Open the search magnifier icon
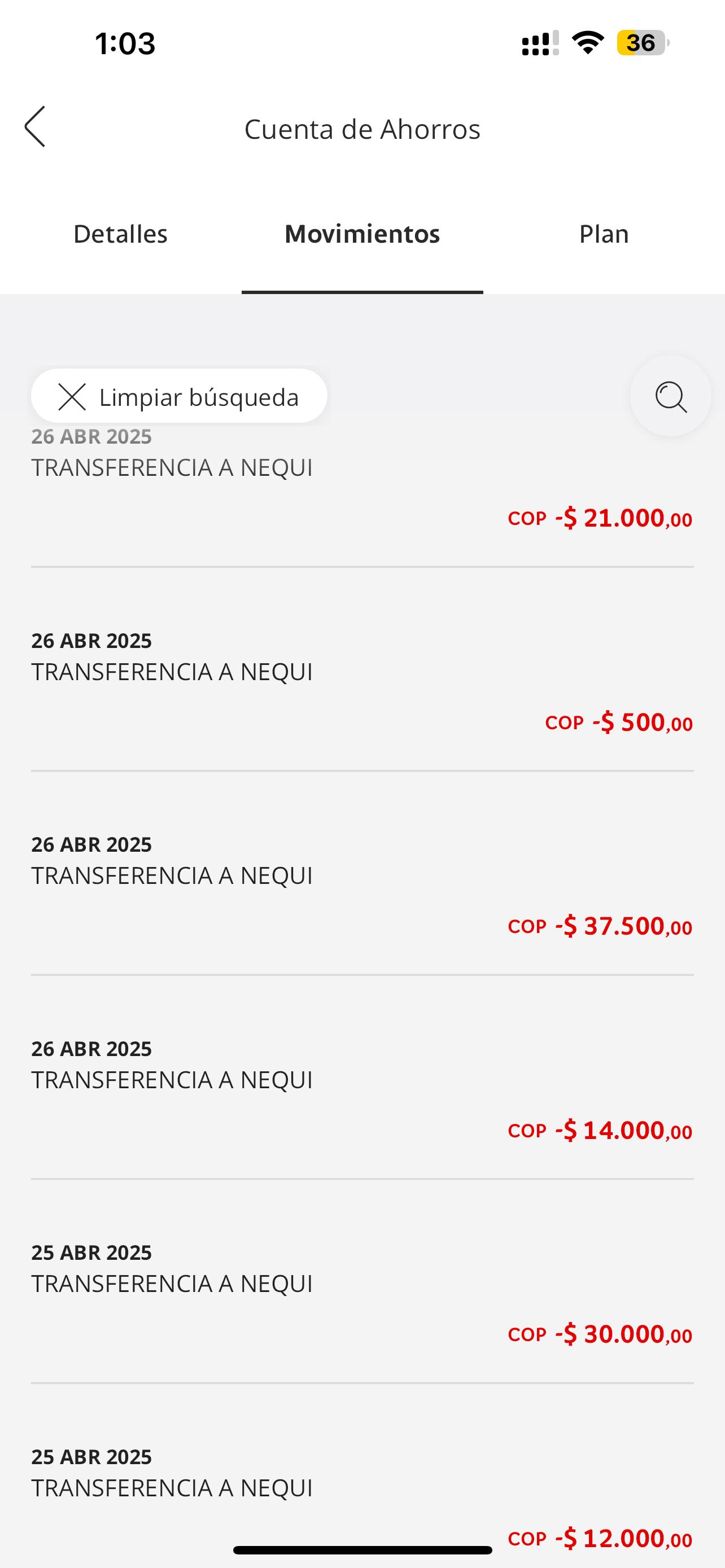 670,396
